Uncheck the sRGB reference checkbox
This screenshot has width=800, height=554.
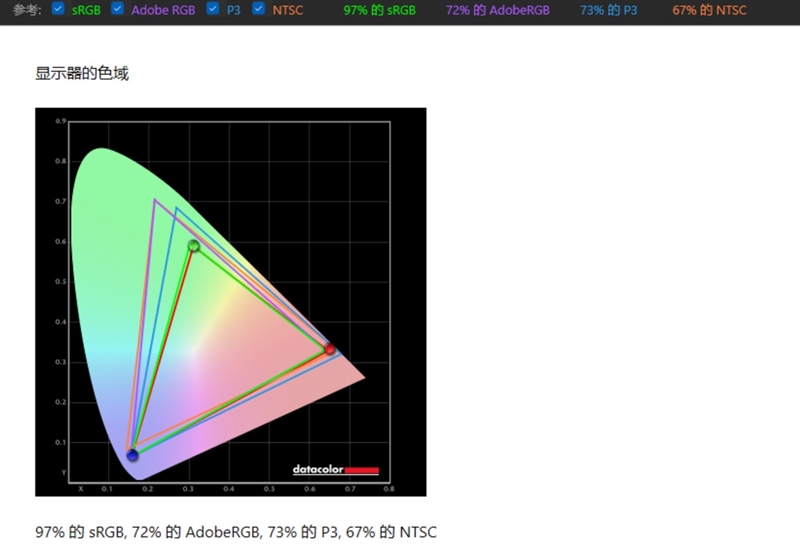58,9
